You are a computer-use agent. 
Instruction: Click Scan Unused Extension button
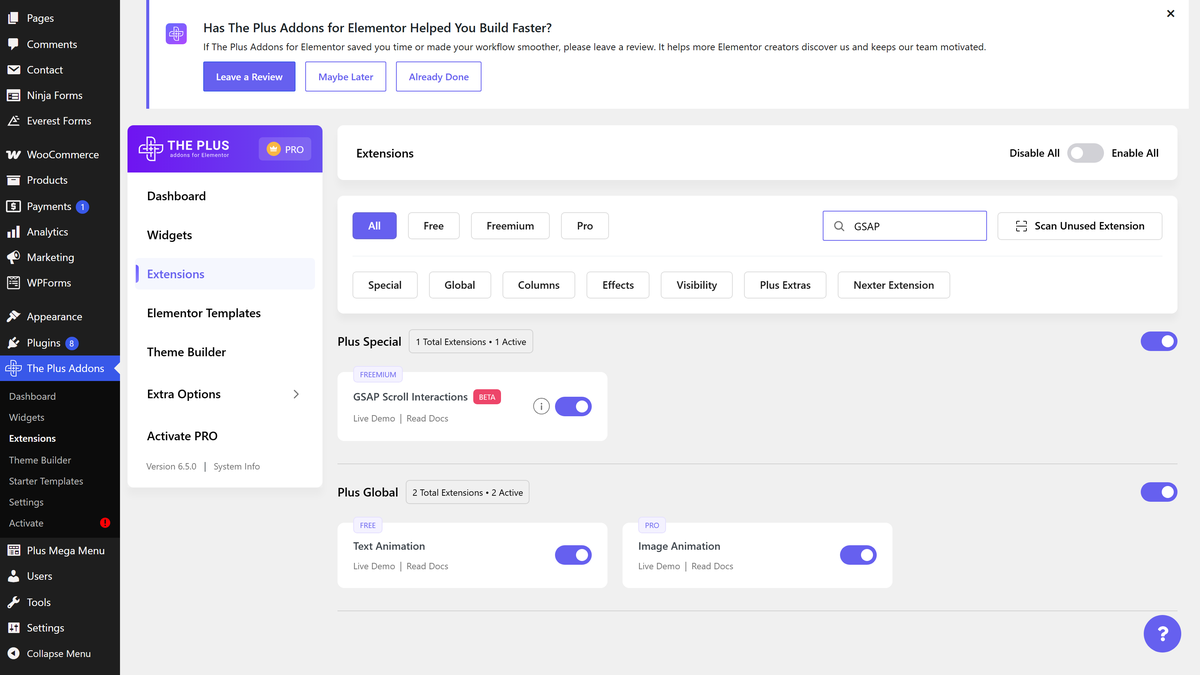(x=1080, y=226)
